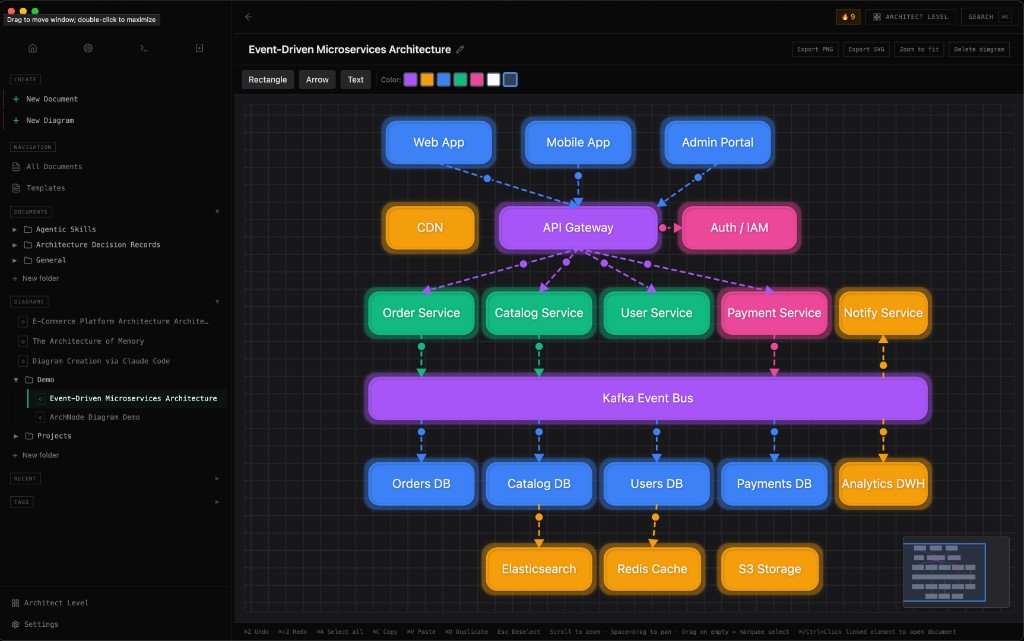Collapse the Diagrams section
Screen dimensions: 1024x641
click(217, 302)
